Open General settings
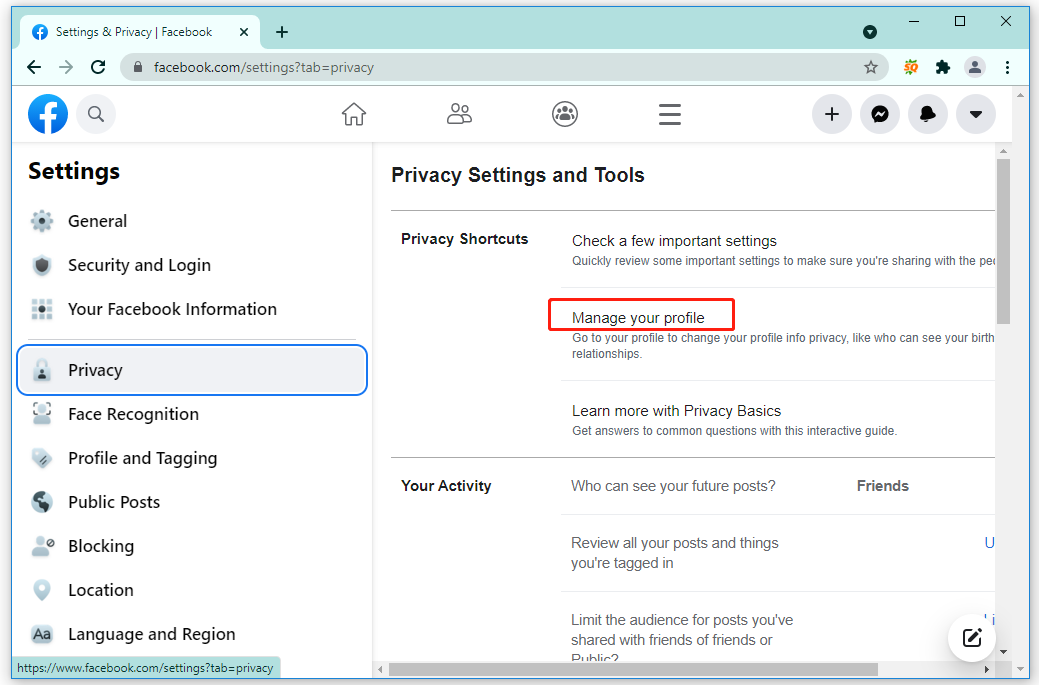 192,221
